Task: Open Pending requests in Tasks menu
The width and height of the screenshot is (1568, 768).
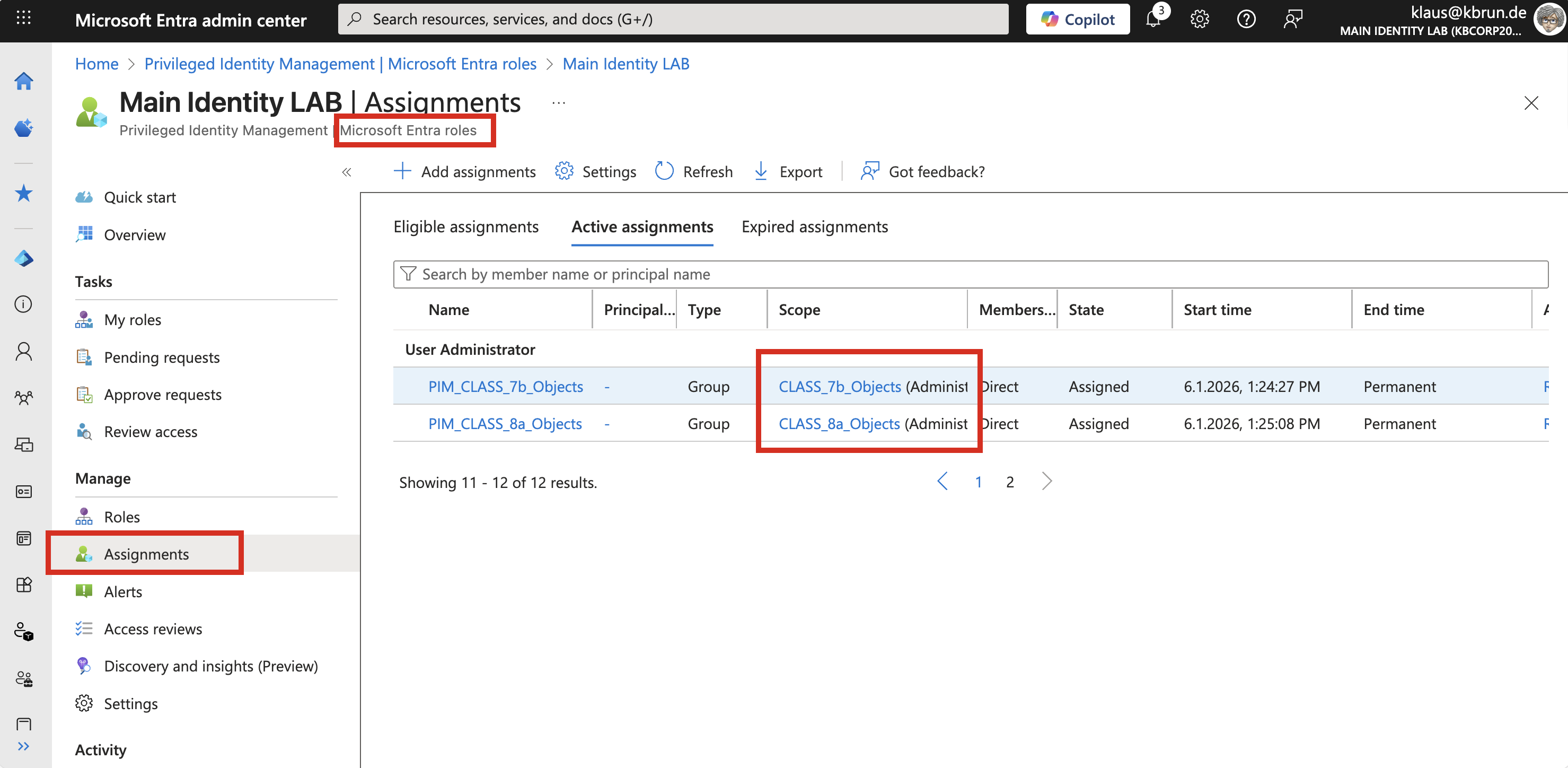Action: click(161, 357)
